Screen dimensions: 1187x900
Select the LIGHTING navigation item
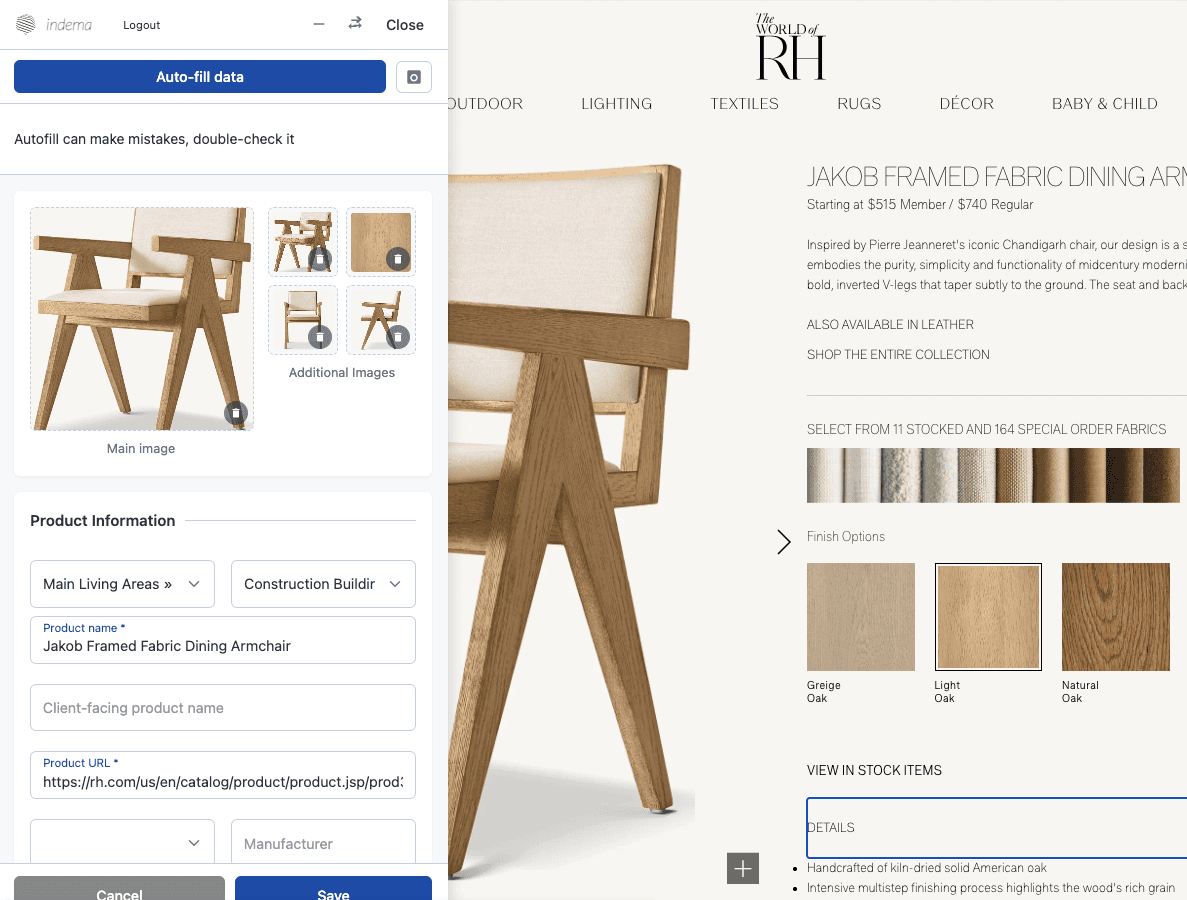tap(616, 103)
